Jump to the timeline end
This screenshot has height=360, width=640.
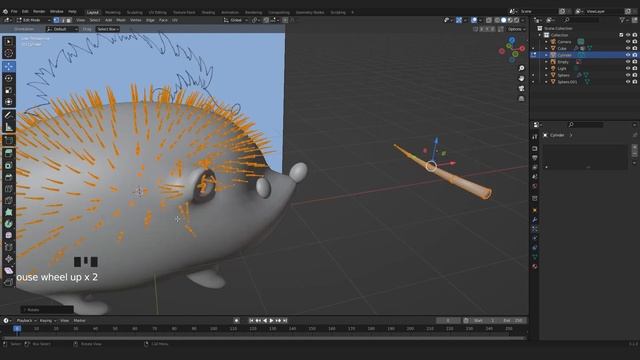285,320
